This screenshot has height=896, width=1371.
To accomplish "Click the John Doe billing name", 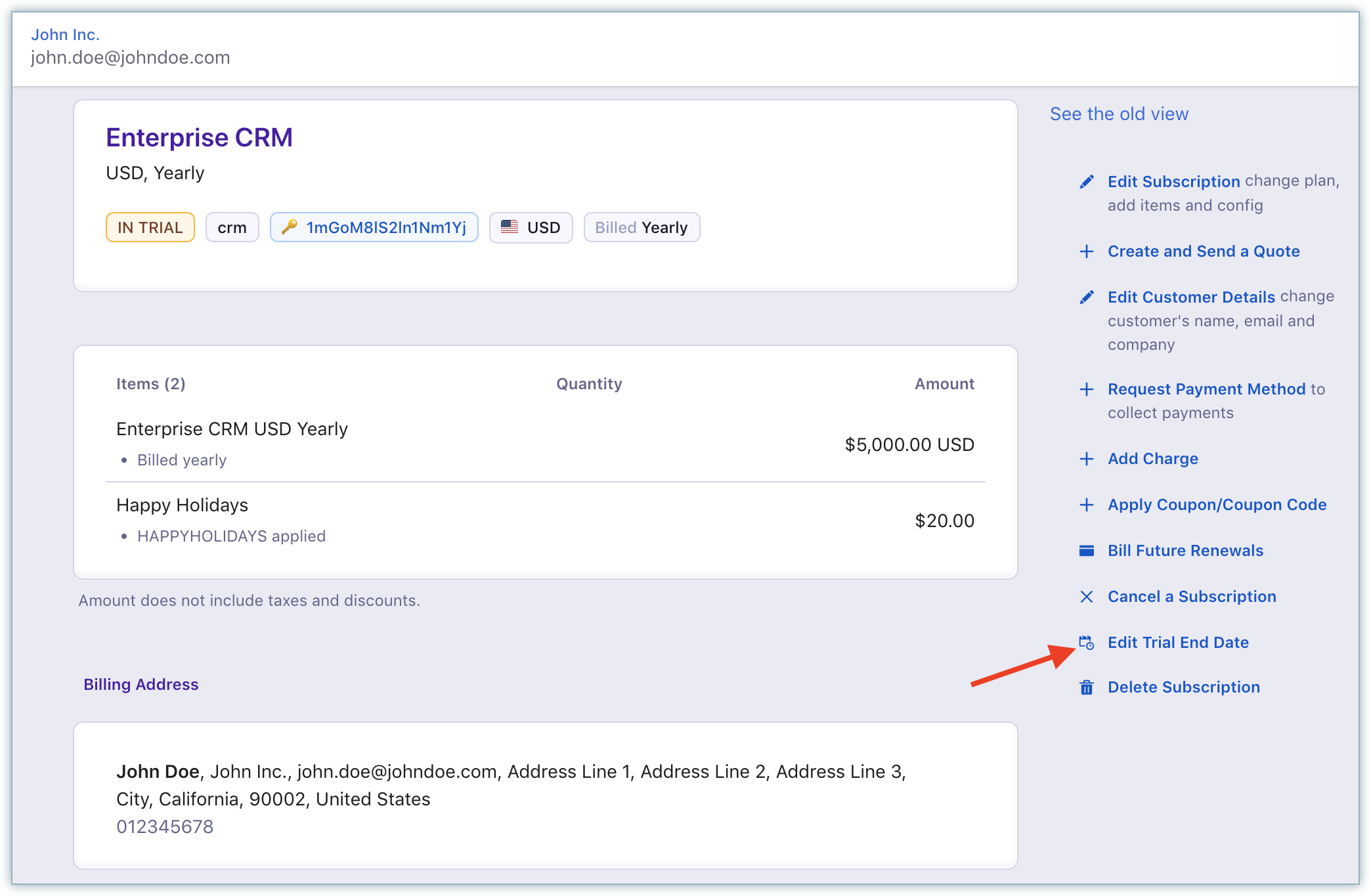I will coord(158,772).
